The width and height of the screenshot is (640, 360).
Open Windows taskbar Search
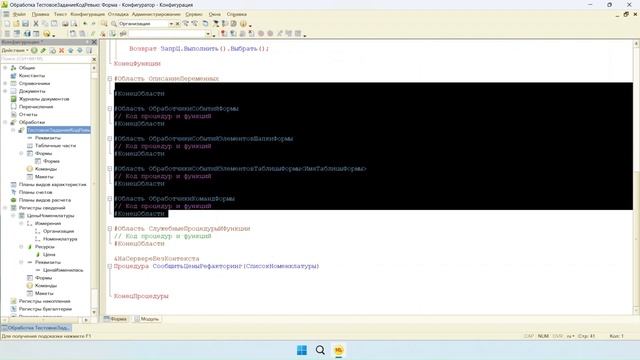320,350
